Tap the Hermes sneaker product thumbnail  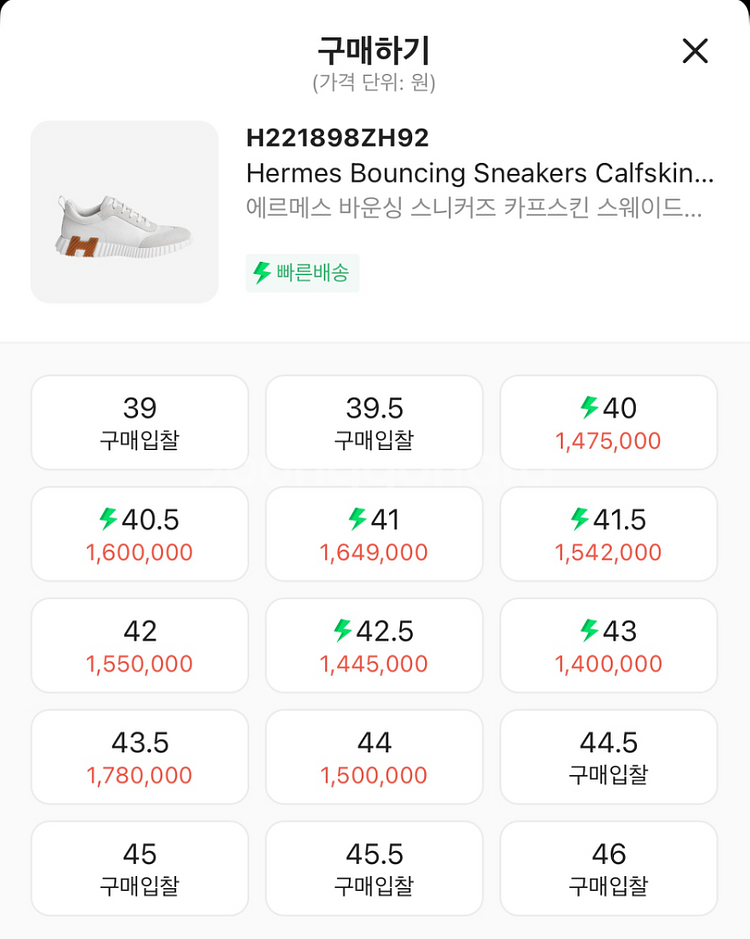(x=125, y=212)
